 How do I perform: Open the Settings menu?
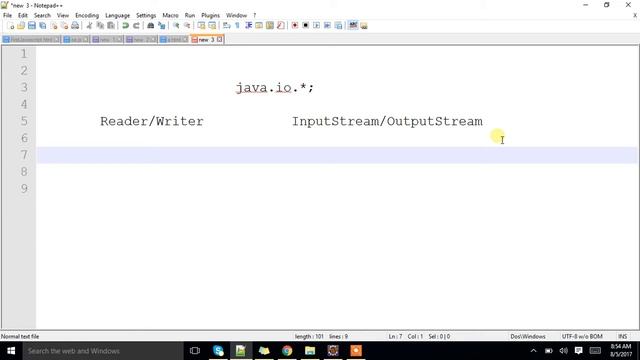[x=146, y=16]
